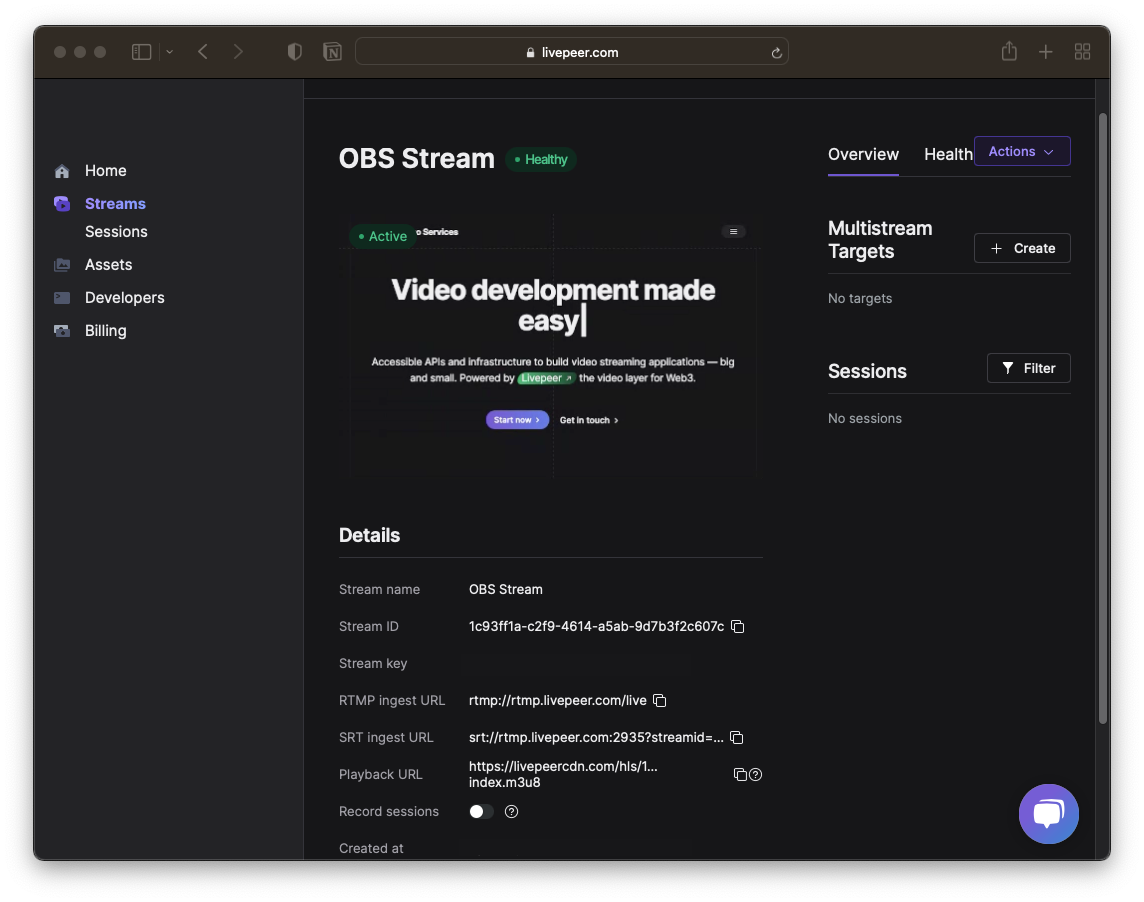
Task: Copy the Stream ID value
Action: (x=738, y=627)
